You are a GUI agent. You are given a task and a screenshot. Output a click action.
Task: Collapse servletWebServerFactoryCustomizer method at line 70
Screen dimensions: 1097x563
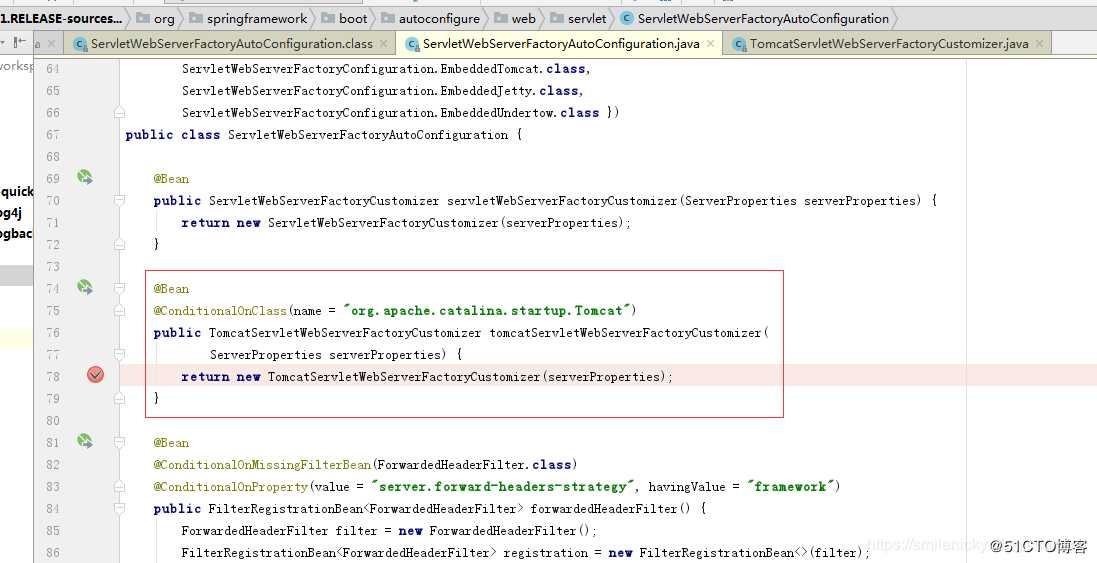[120, 201]
